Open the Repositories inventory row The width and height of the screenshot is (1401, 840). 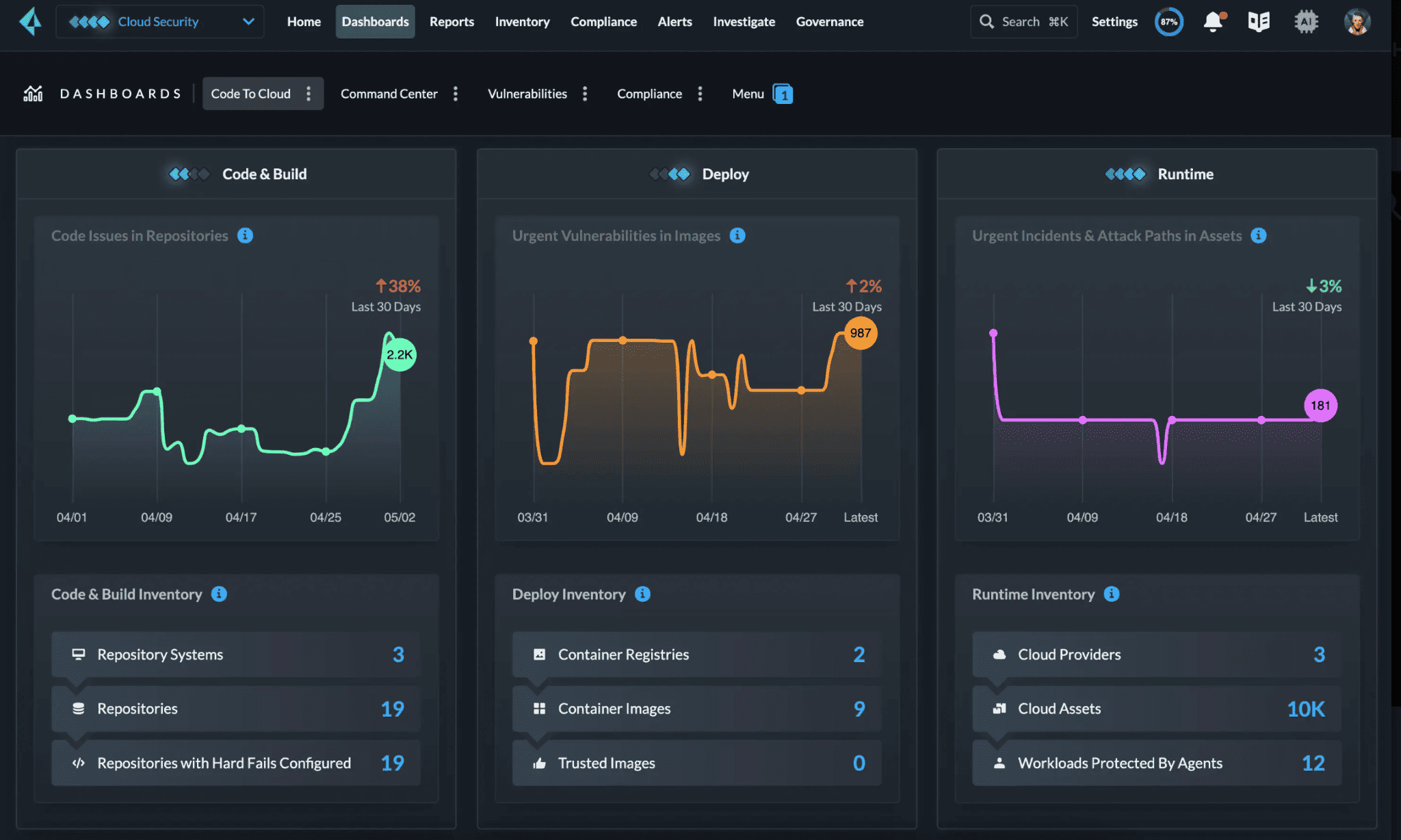[x=236, y=709]
